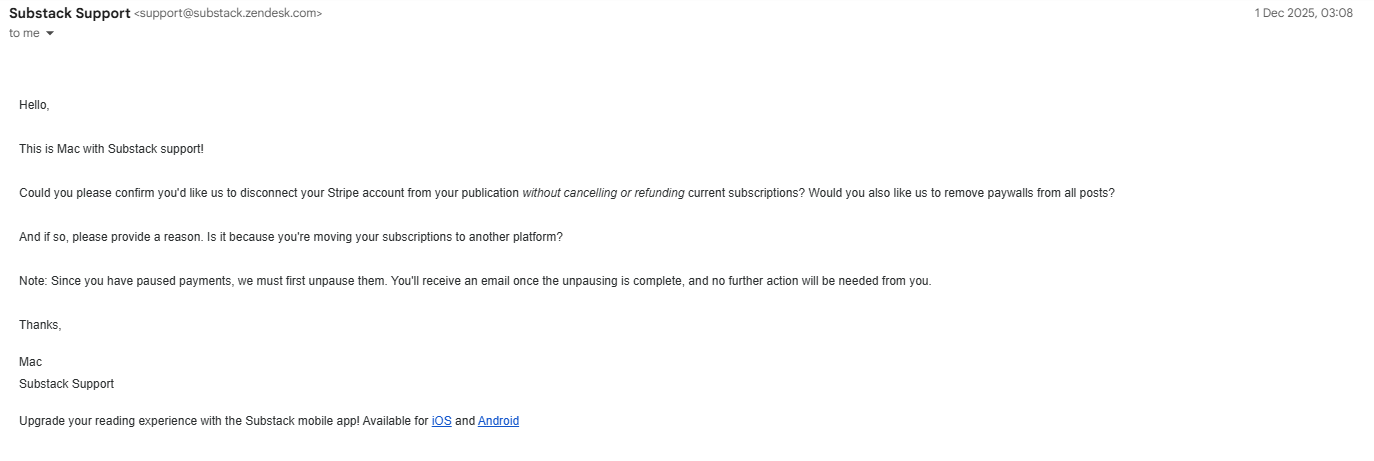Click the "Mac" signature name

pos(30,362)
